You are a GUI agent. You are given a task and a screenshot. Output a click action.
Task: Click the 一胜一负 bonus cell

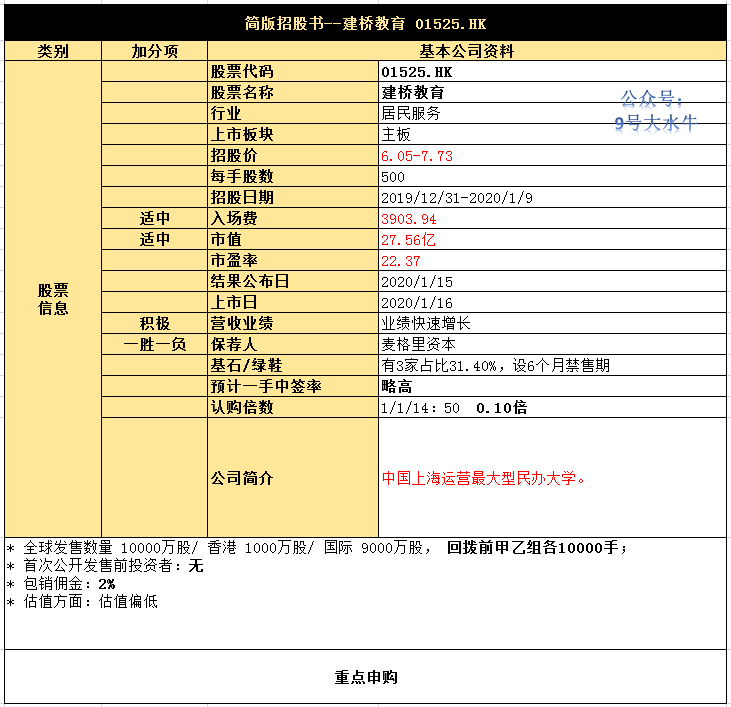click(154, 344)
